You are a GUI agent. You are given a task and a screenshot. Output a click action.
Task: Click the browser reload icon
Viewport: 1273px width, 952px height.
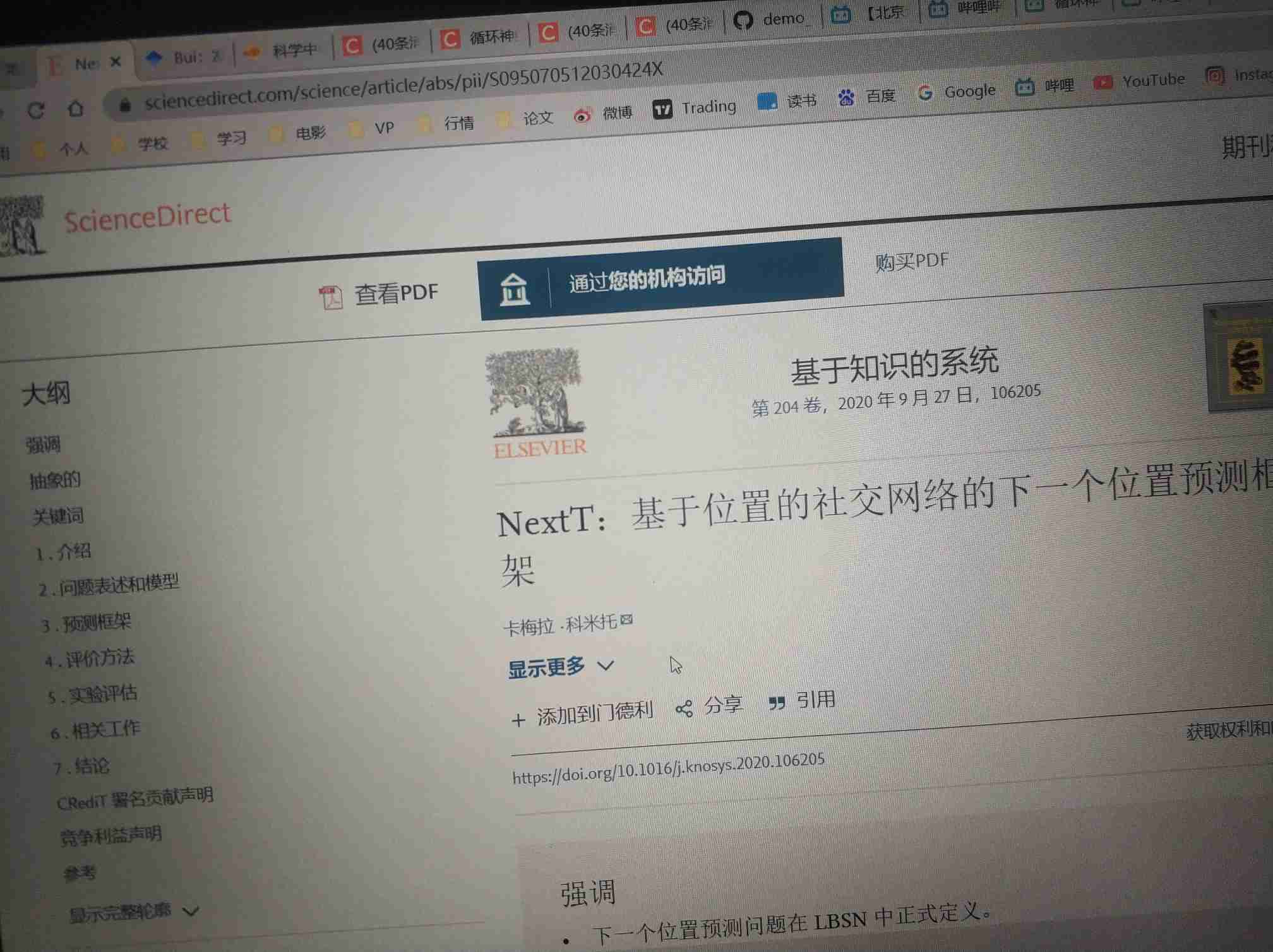click(x=36, y=111)
